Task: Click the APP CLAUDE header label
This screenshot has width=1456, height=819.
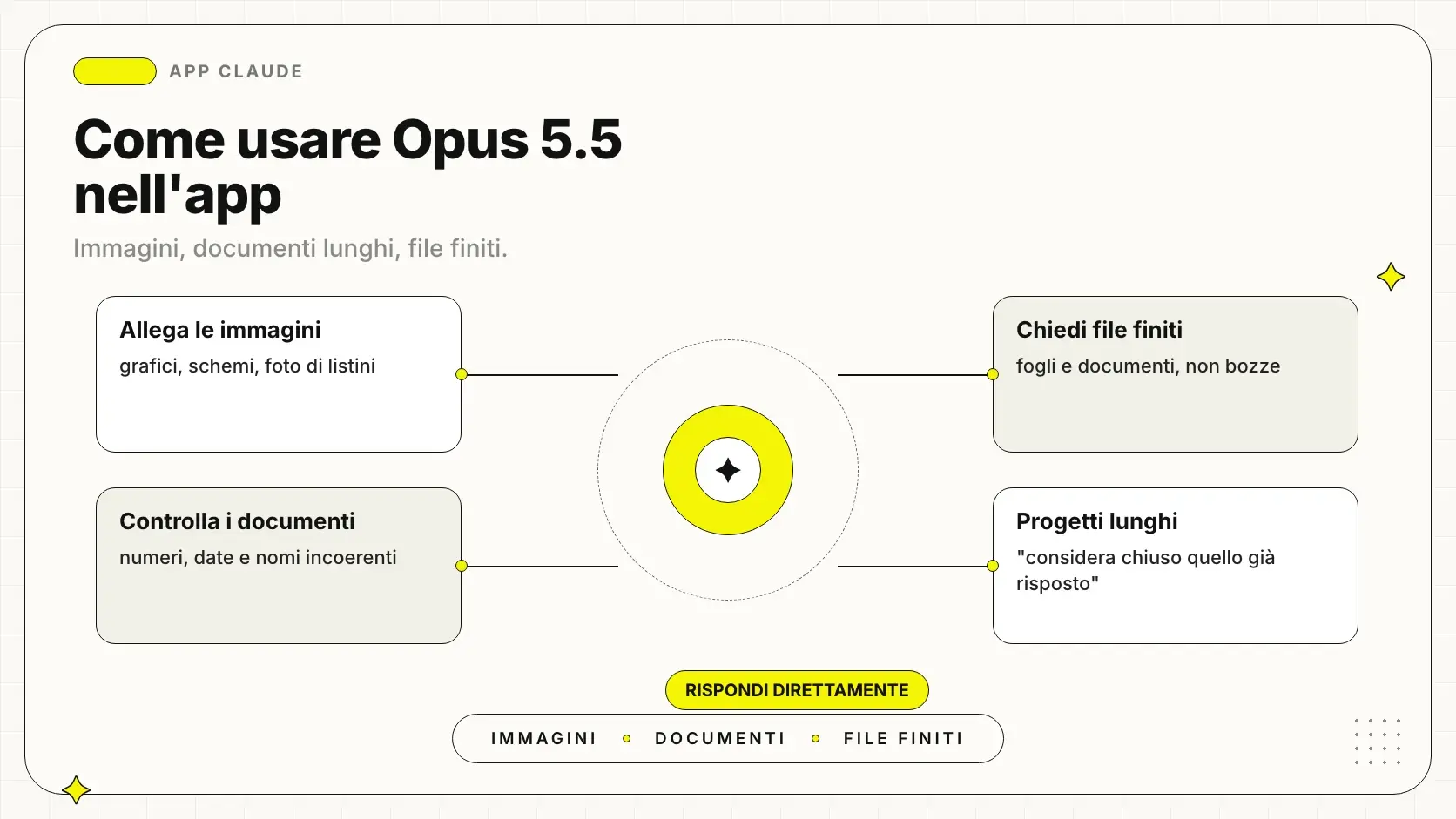Action: [236, 71]
